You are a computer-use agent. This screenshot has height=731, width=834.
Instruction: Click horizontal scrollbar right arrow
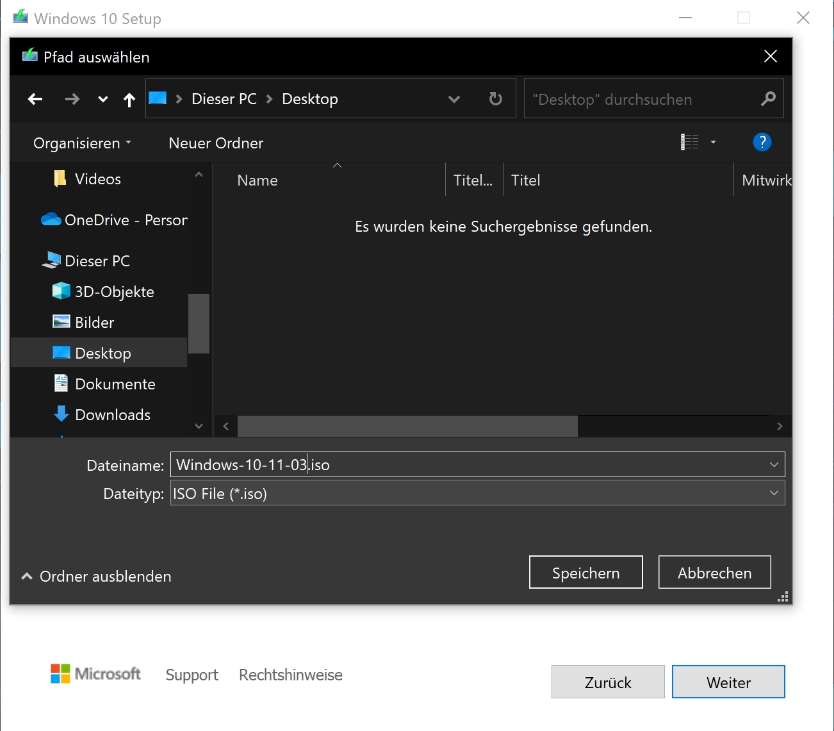(779, 426)
